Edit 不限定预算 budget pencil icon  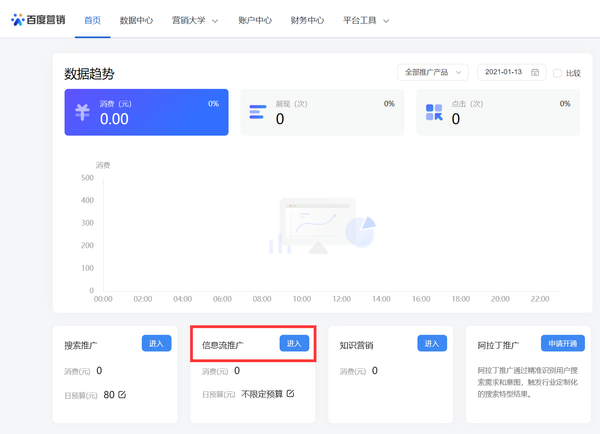pos(290,393)
